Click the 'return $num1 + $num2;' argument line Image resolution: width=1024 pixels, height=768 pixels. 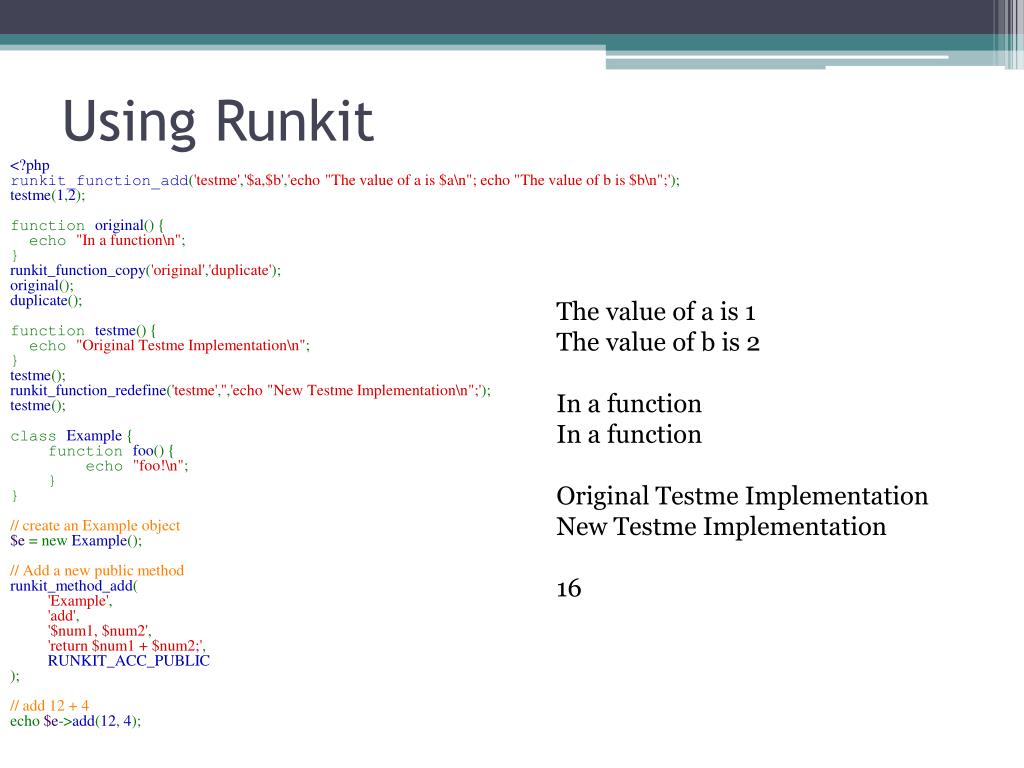(127, 646)
